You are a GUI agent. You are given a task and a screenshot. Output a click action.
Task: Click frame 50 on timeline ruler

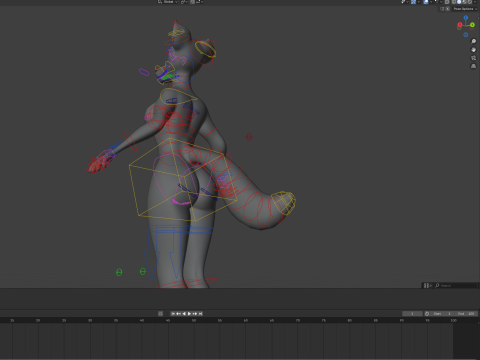click(194, 320)
